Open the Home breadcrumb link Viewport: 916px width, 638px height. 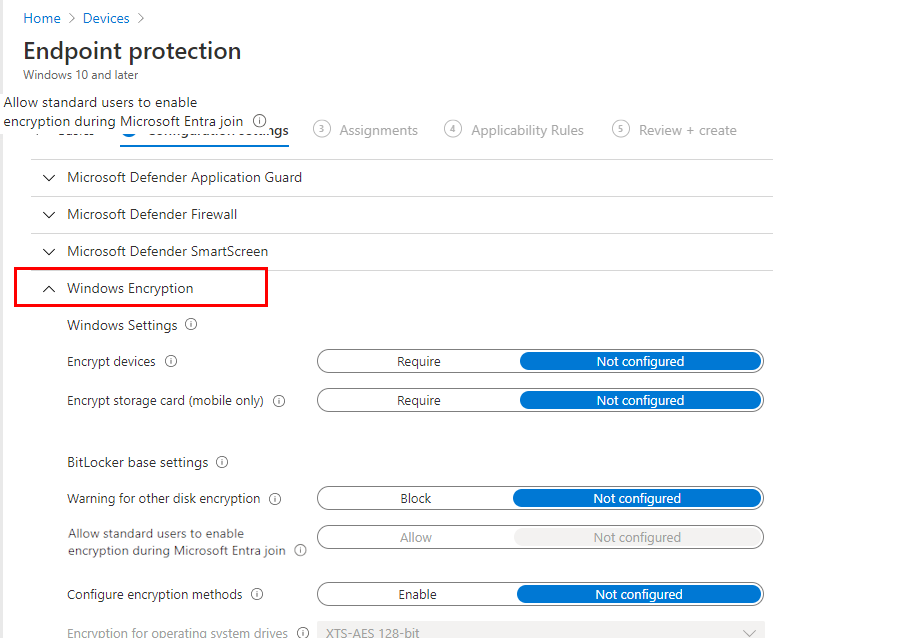[41, 18]
